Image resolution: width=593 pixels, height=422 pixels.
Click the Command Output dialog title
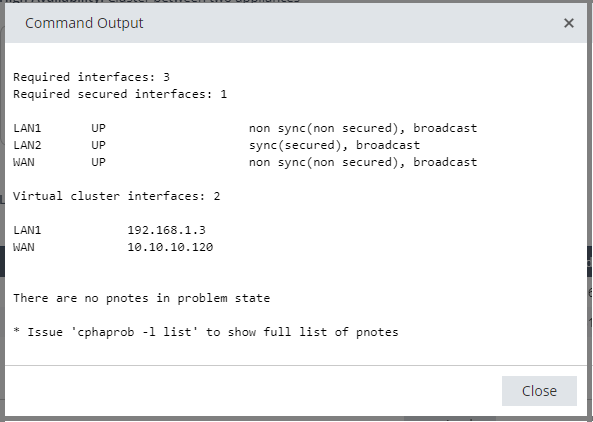[x=84, y=23]
